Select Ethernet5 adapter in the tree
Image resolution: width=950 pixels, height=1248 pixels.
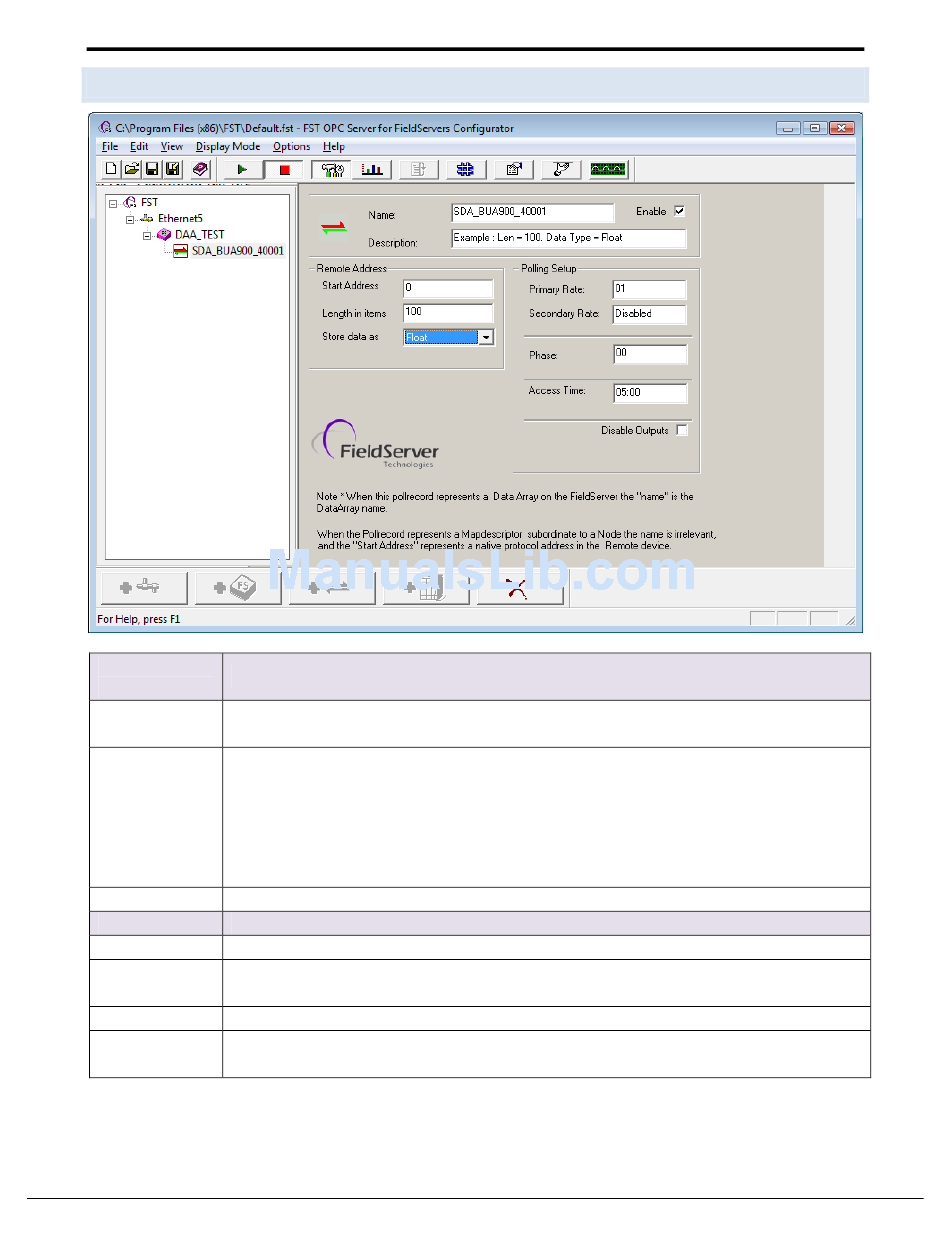180,218
